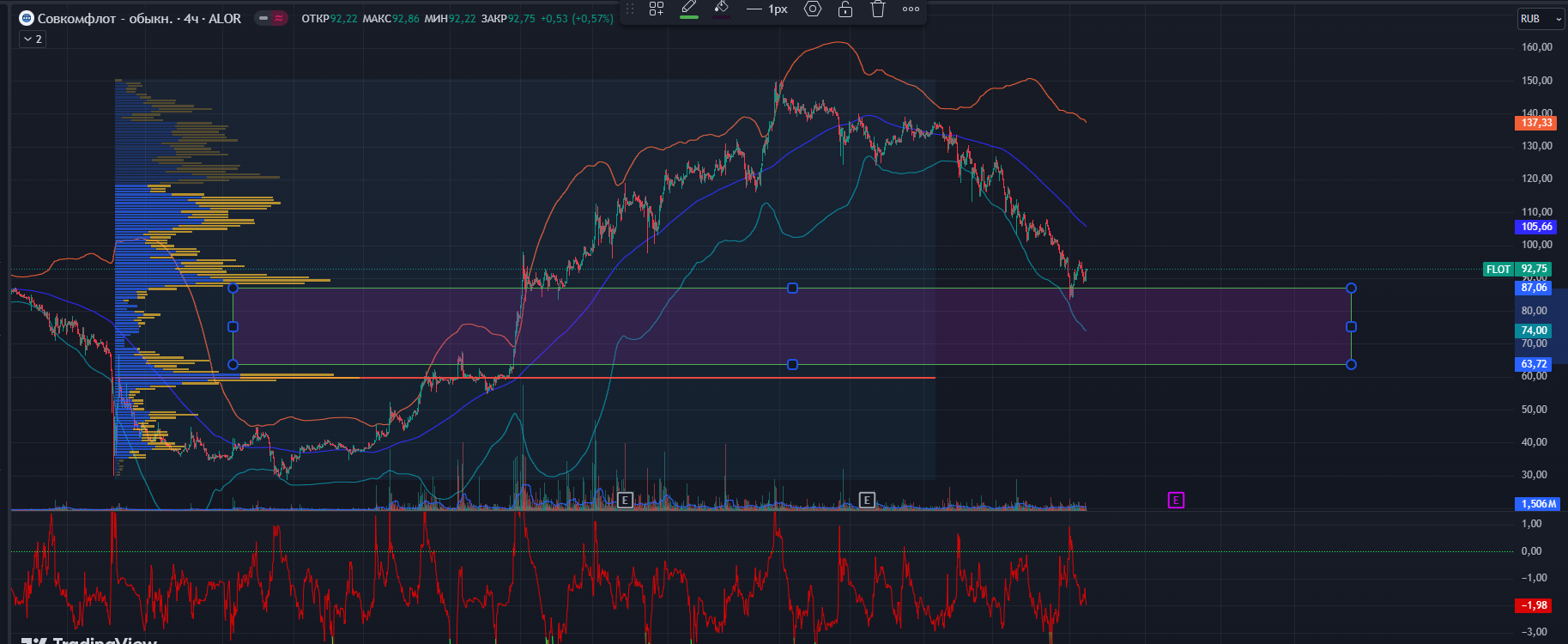The height and width of the screenshot is (644, 1568).
Task: Click the 150,00 price axis label
Action: [x=1536, y=80]
